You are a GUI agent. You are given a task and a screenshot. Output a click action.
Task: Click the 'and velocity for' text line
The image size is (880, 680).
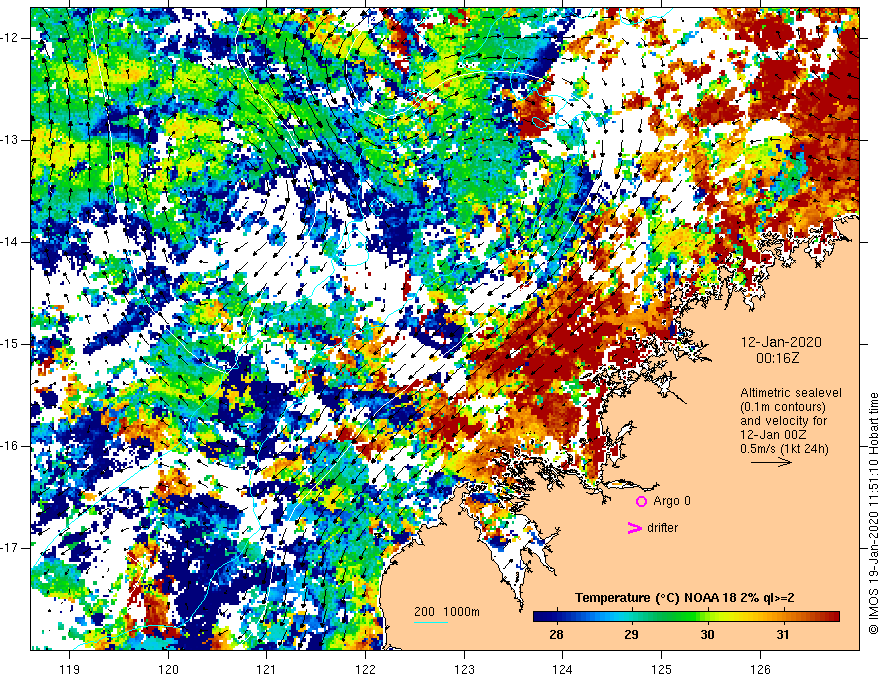point(783,421)
